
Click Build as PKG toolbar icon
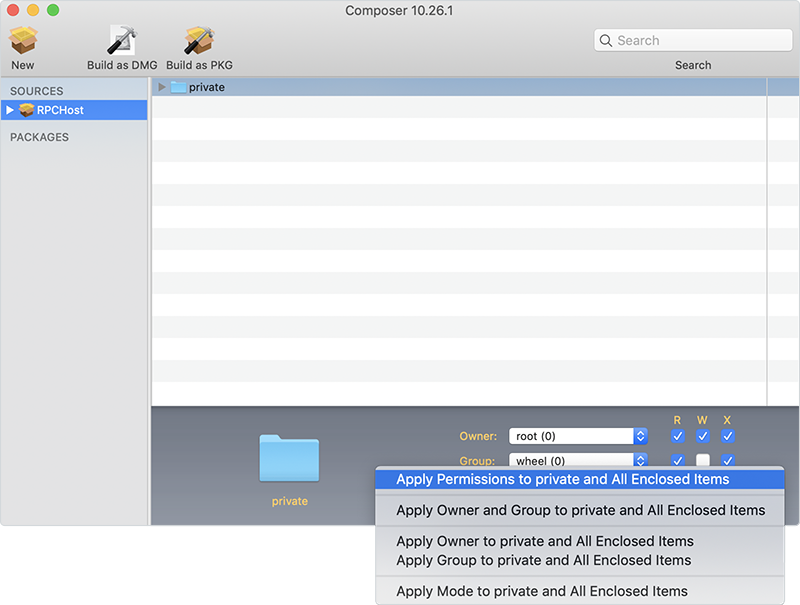click(199, 41)
